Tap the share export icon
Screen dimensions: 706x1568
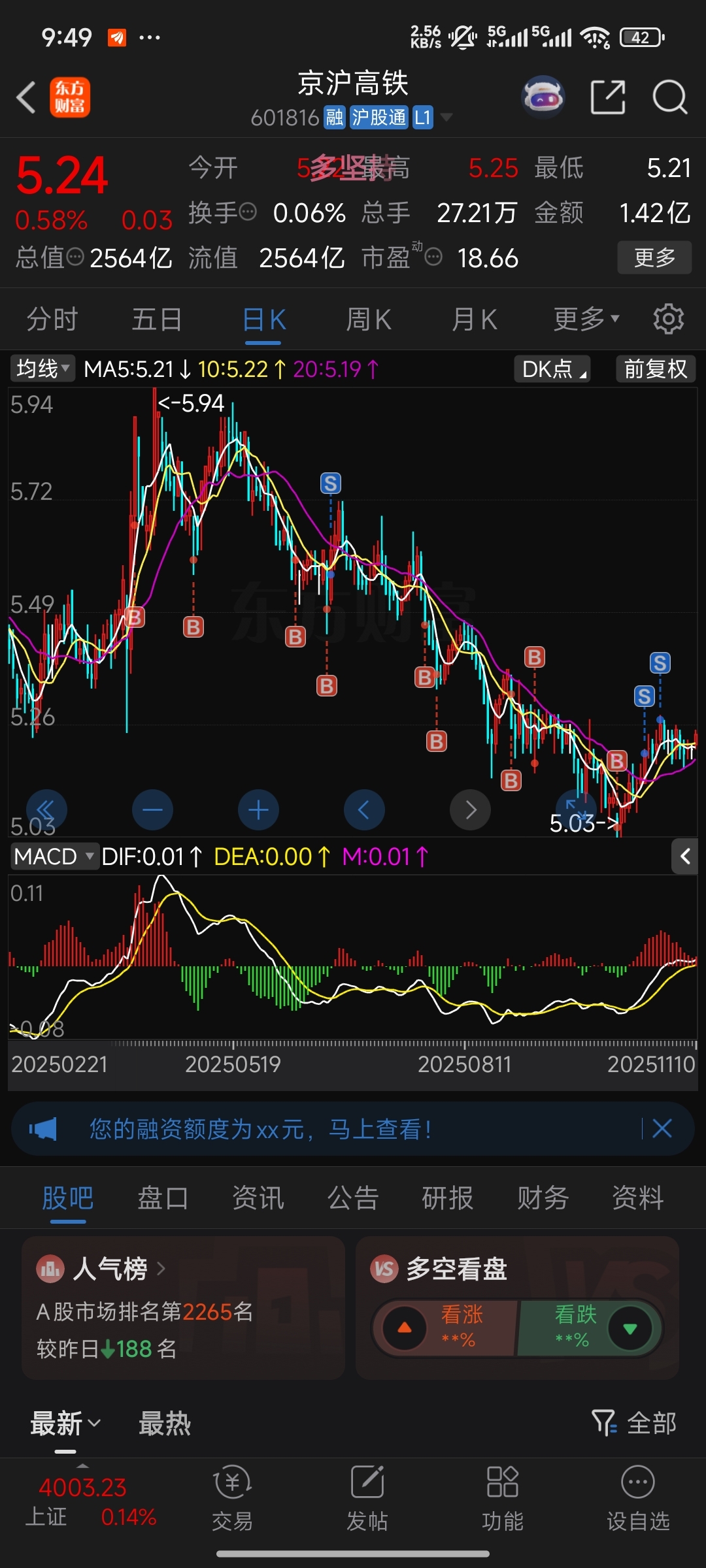(x=608, y=97)
